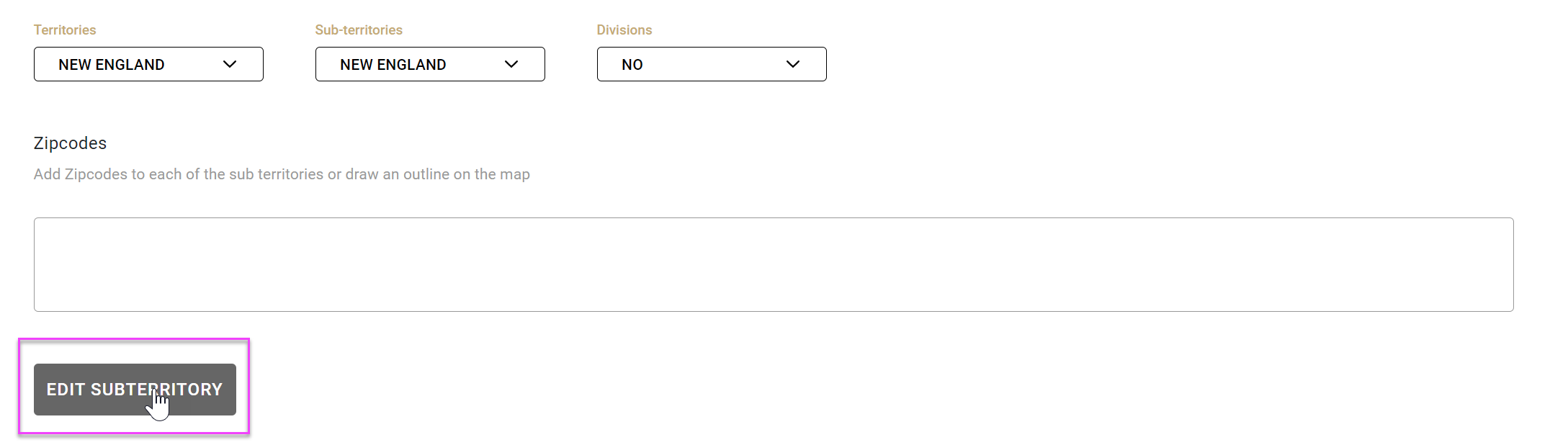The image size is (1568, 445).
Task: Open the Divisions dropdown showing NO
Action: click(x=712, y=64)
